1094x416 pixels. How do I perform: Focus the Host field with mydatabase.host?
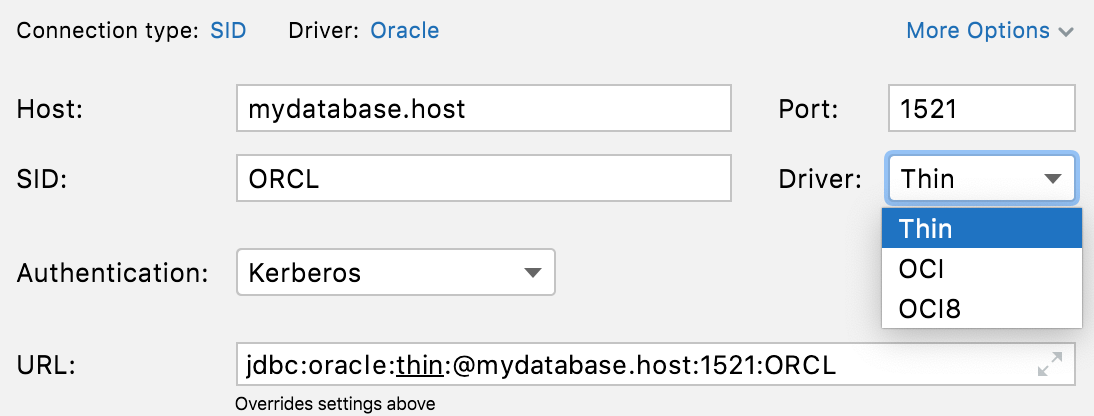pos(484,108)
